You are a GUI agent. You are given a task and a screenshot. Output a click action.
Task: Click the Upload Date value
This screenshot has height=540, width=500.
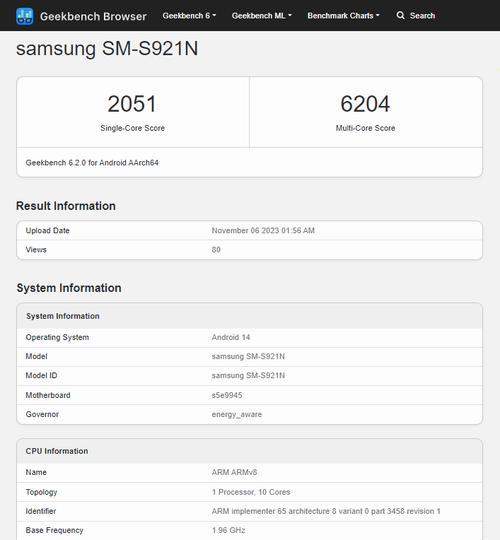[x=263, y=230]
